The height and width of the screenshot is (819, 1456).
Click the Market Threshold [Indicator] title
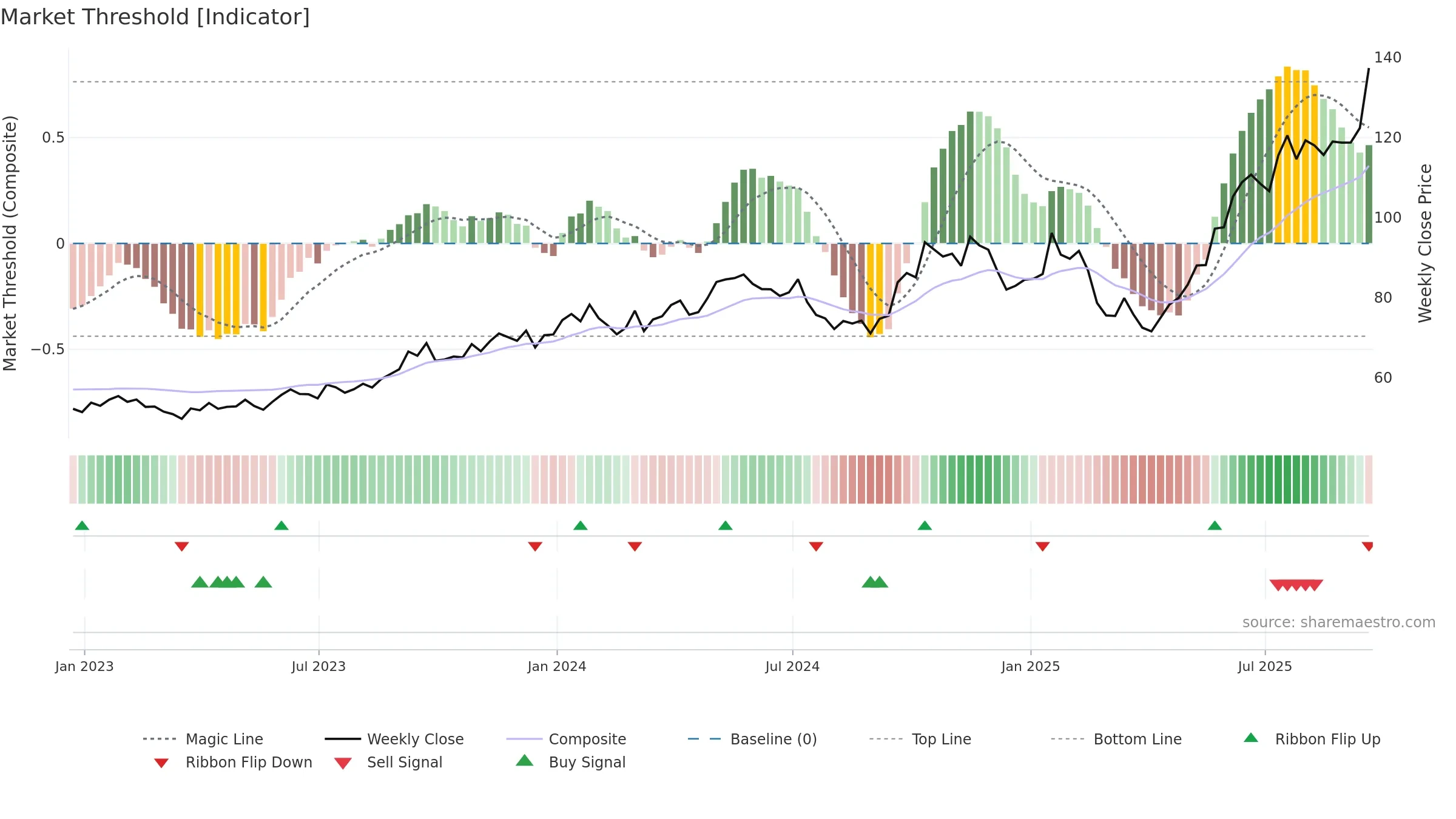155,17
